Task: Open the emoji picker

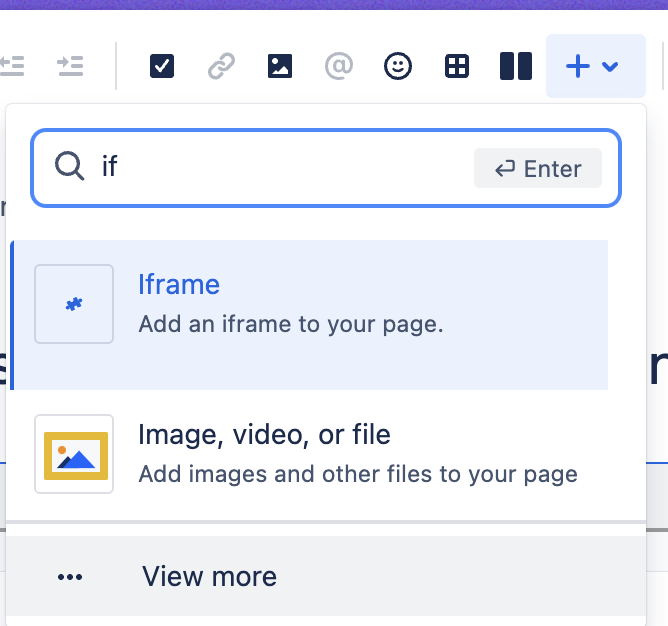Action: pyautogui.click(x=398, y=66)
